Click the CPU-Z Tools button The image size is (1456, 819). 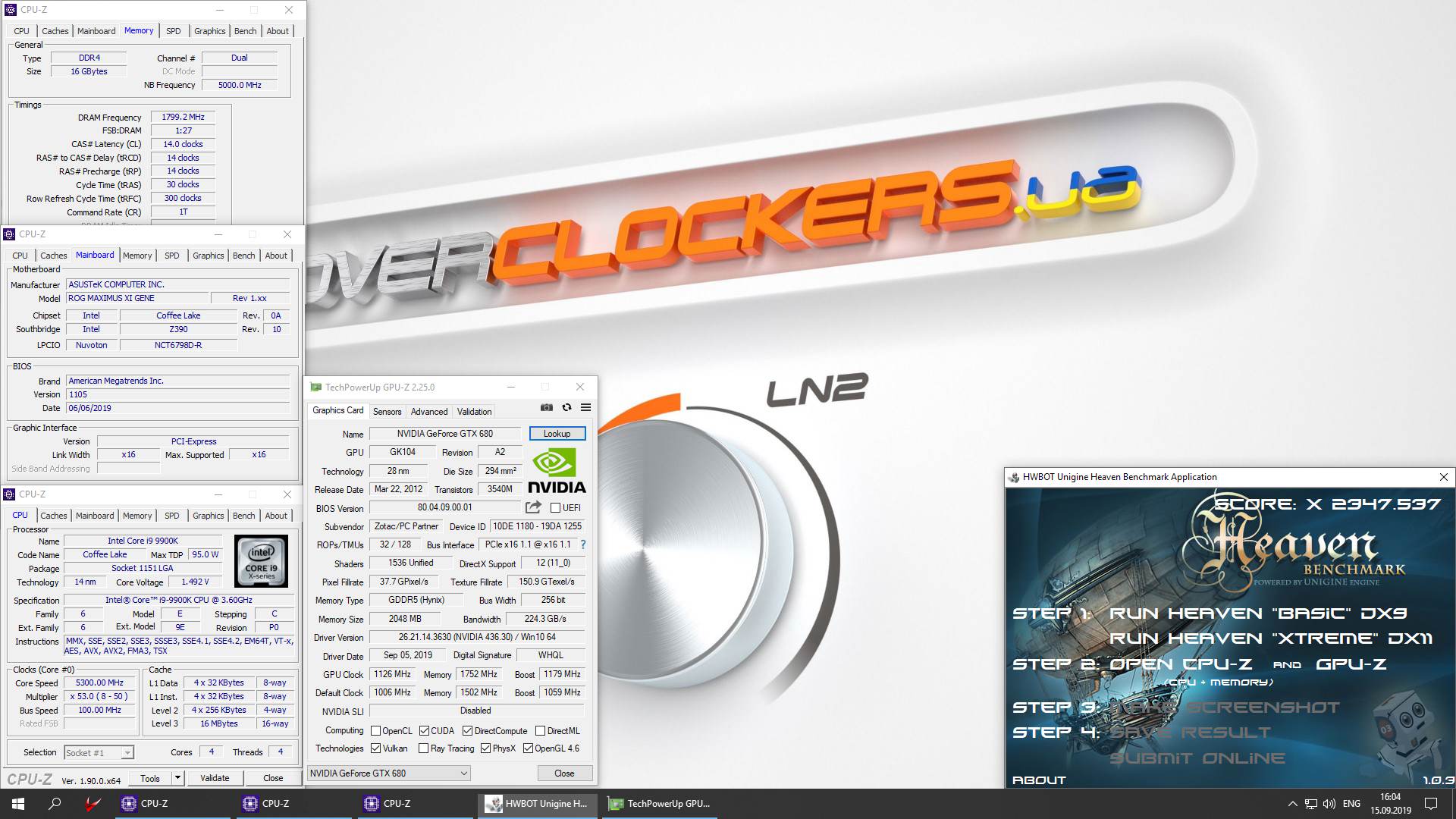pos(150,778)
